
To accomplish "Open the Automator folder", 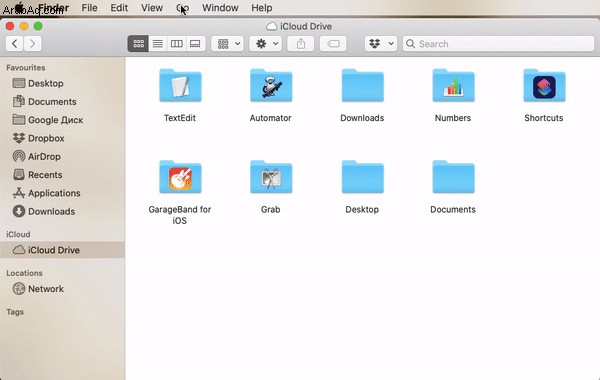I will coord(271,86).
